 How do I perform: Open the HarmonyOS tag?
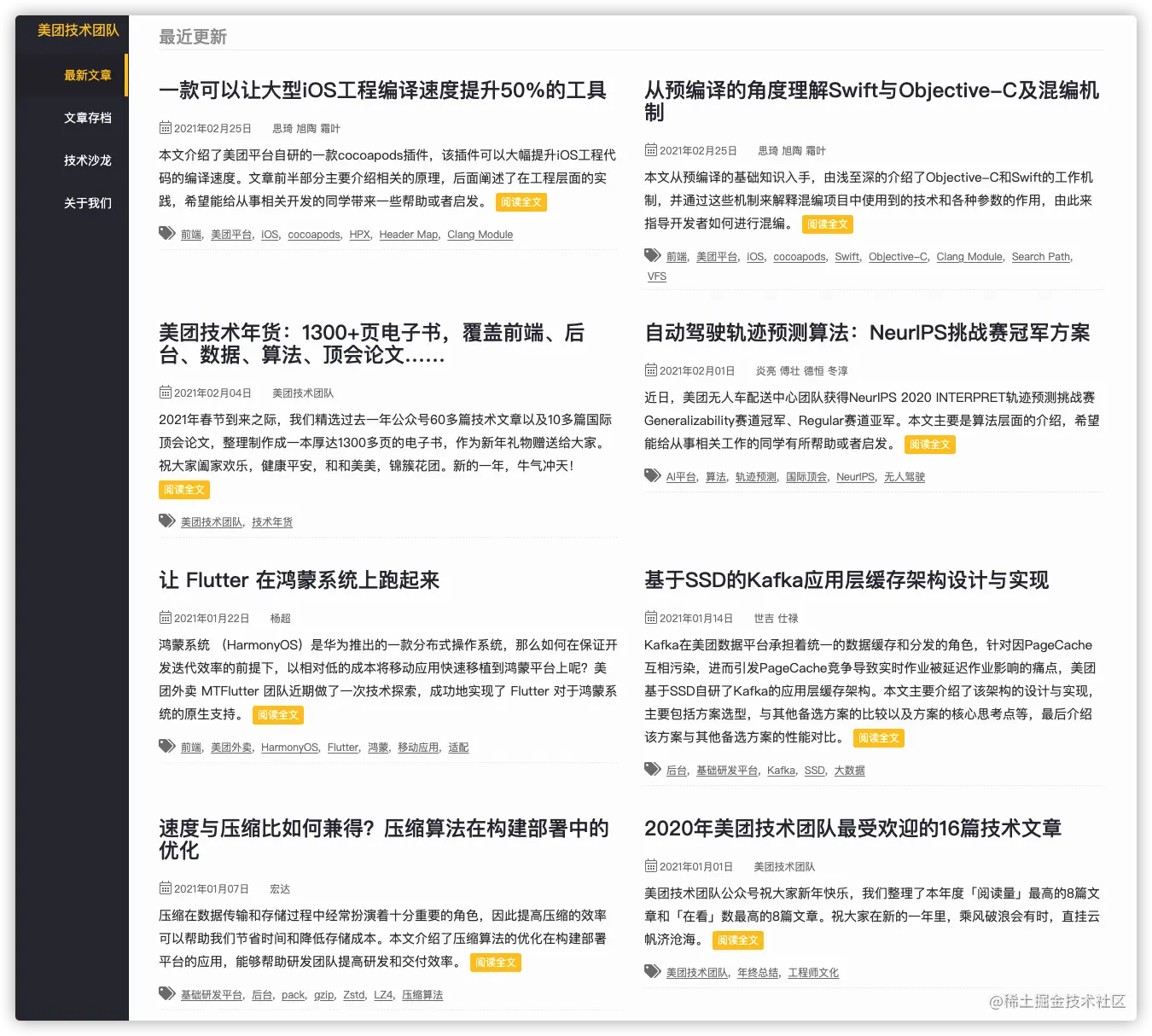tap(289, 748)
